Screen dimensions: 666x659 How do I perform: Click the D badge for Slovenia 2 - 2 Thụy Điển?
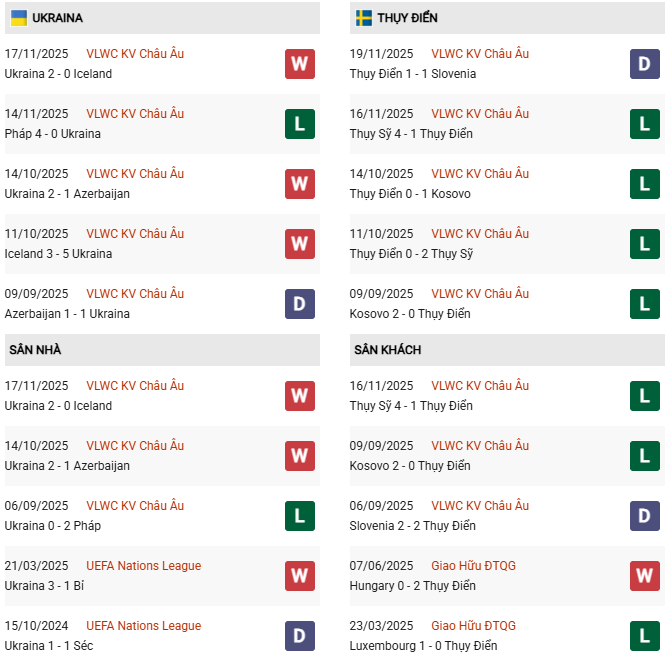(645, 516)
